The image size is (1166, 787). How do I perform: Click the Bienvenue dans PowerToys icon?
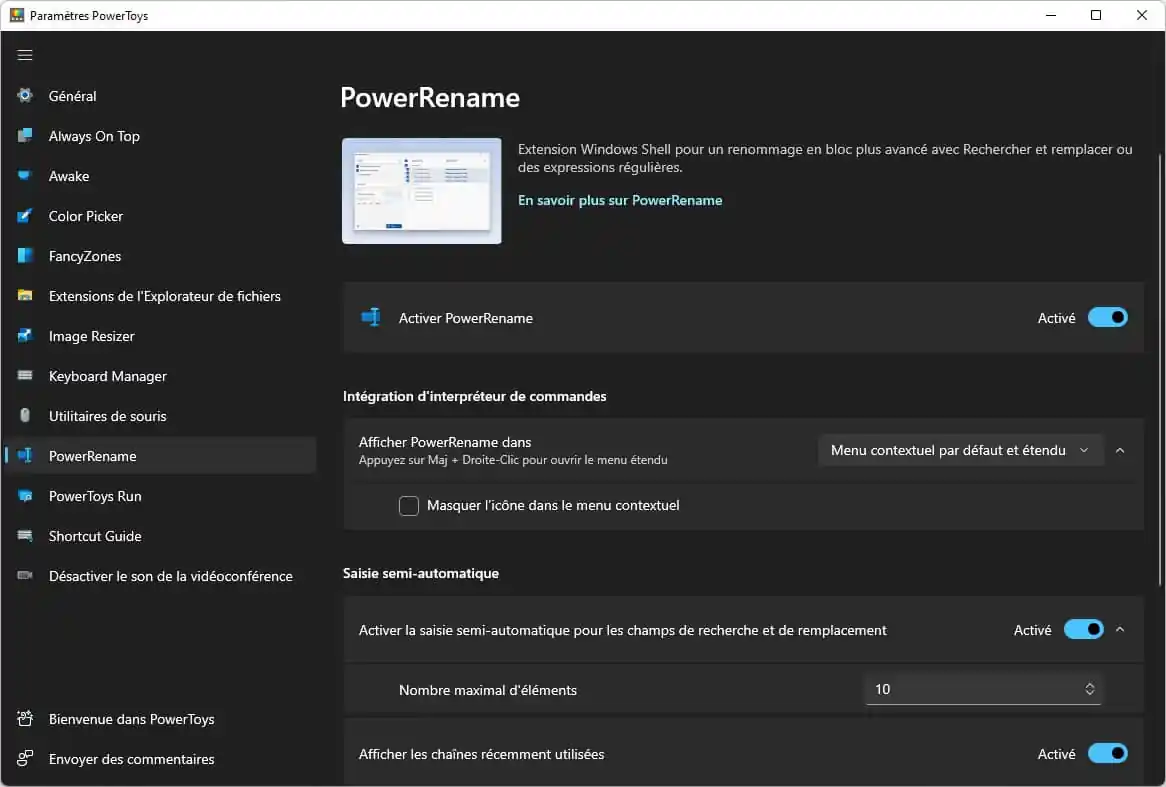tap(25, 719)
